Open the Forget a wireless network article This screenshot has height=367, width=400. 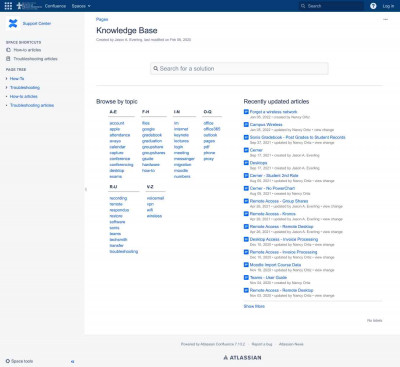273,112
